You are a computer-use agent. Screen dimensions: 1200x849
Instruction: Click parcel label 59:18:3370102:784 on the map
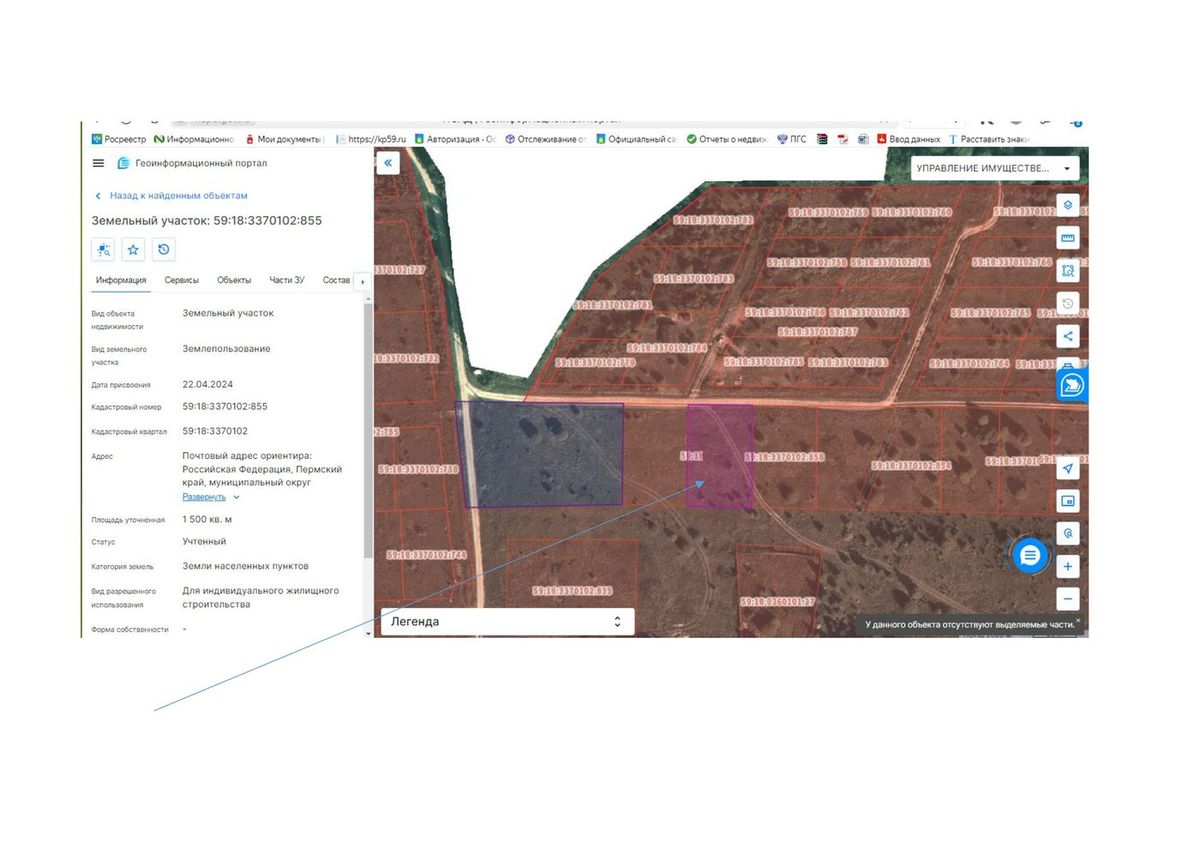pyautogui.click(x=667, y=347)
